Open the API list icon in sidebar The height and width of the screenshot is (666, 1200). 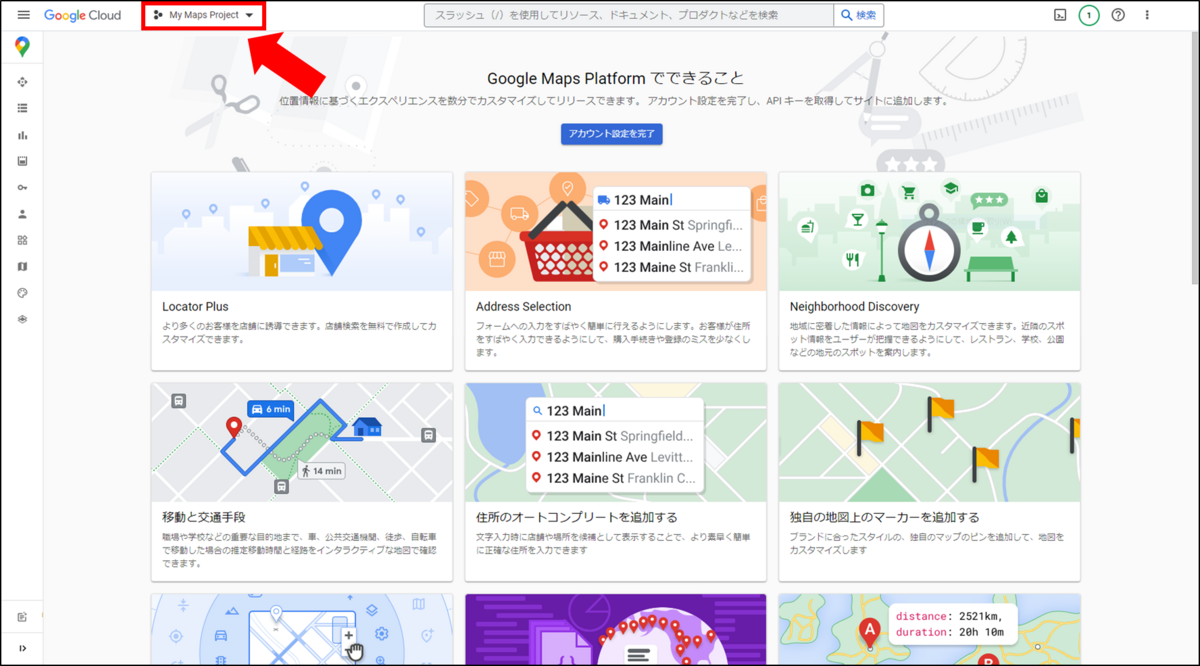point(22,108)
